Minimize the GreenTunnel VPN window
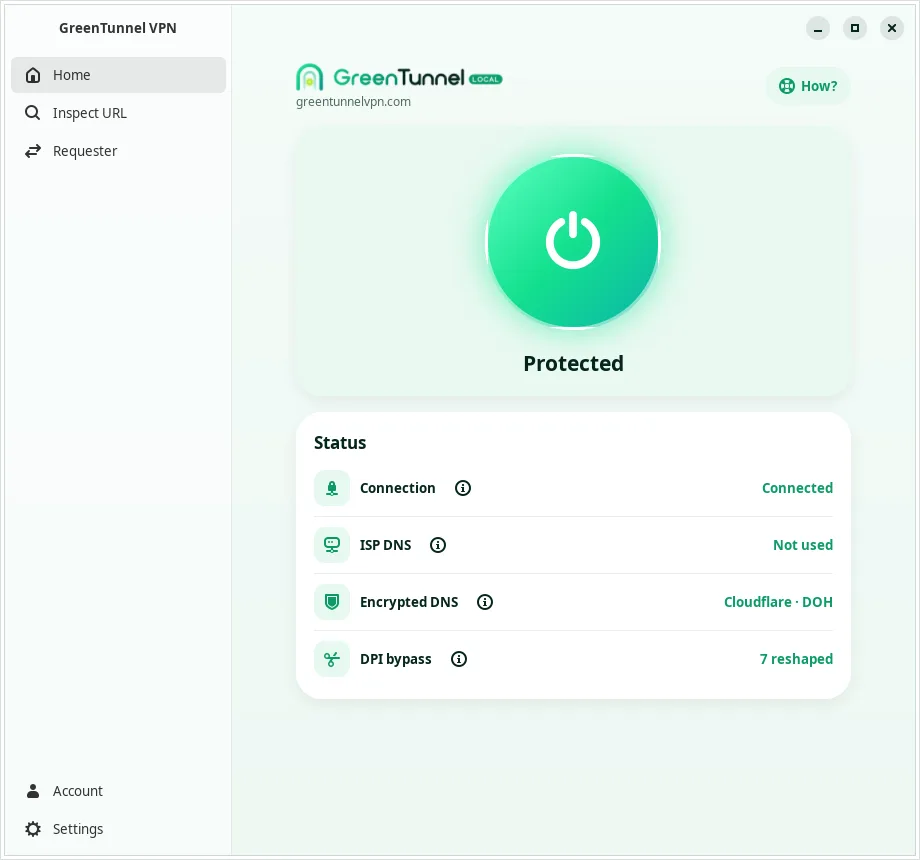The image size is (920, 860). [x=818, y=28]
